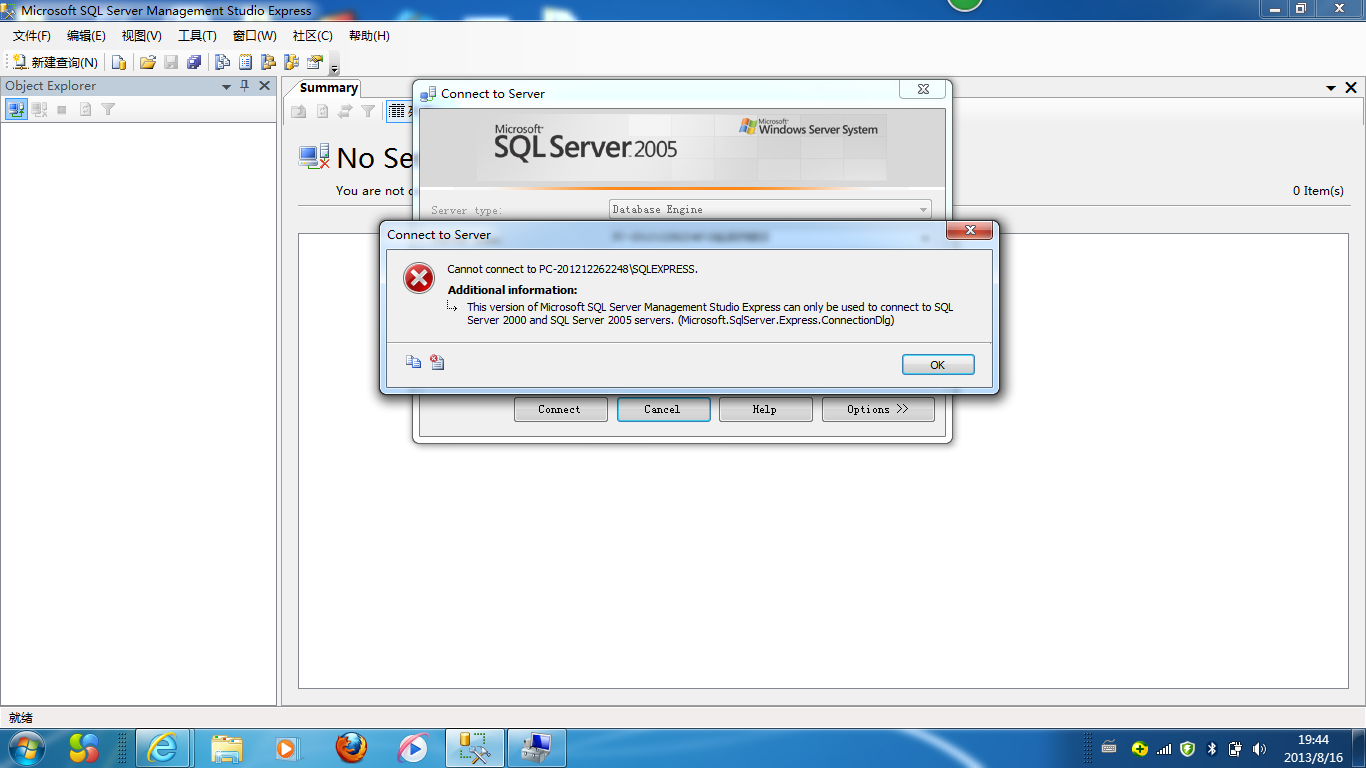This screenshot has height=768, width=1366.
Task: Open the 帮助(H) menu
Action: [x=369, y=36]
